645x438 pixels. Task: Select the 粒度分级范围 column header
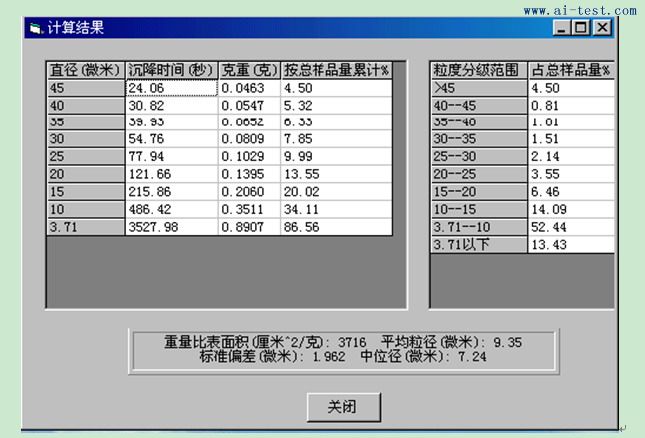pos(478,70)
